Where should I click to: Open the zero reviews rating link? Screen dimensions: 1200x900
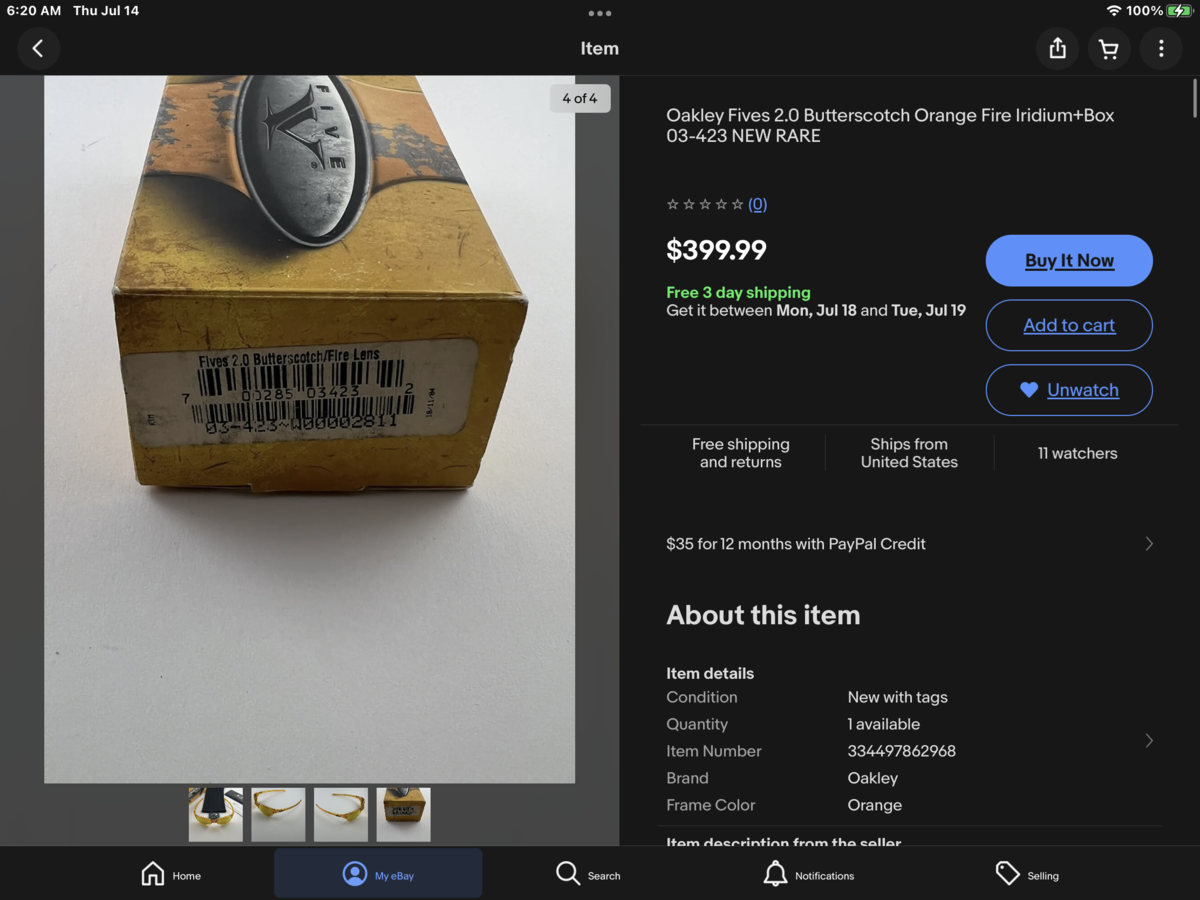click(757, 204)
